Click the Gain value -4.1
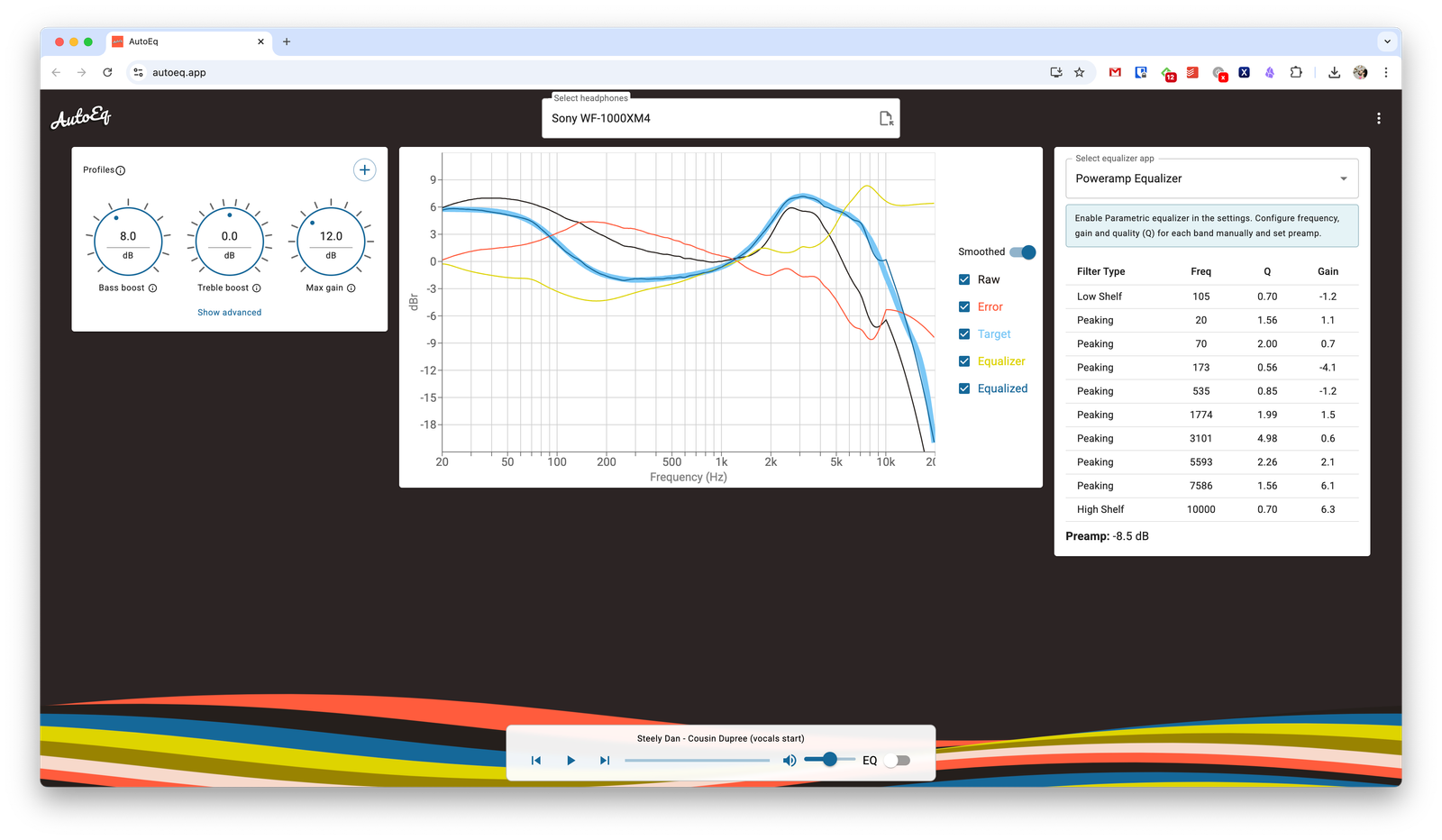This screenshot has width=1442, height=840. tap(1328, 368)
